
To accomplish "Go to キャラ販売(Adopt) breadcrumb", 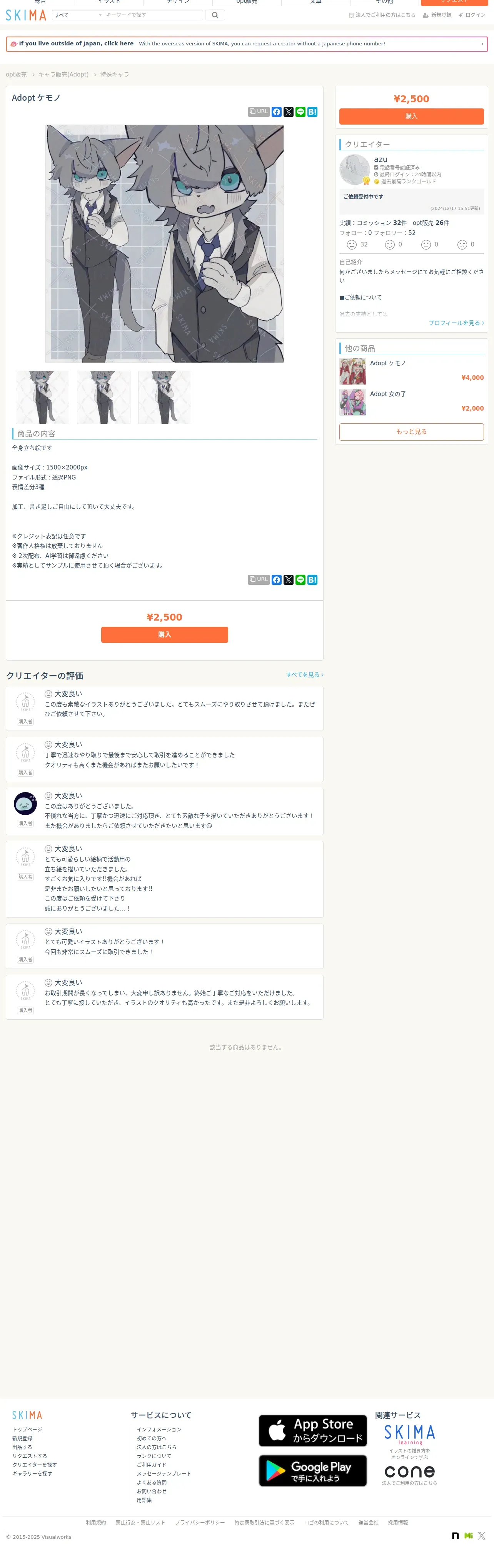I will click(63, 74).
